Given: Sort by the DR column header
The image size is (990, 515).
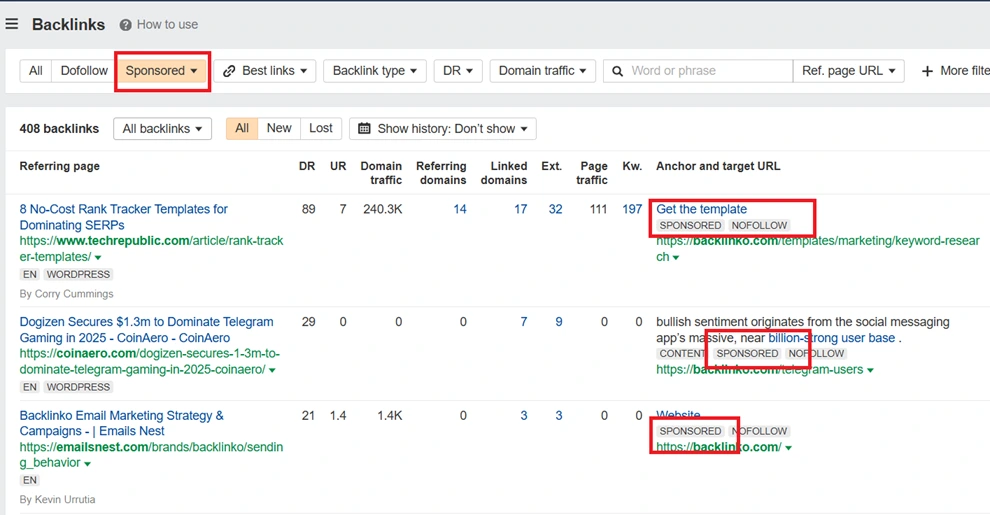Looking at the screenshot, I should [307, 166].
